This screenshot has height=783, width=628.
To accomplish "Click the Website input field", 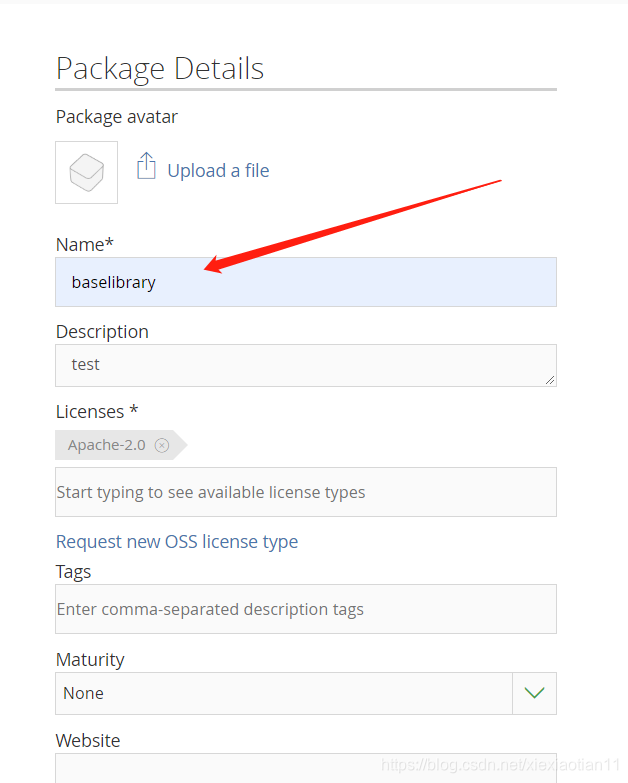I will pyautogui.click(x=306, y=768).
